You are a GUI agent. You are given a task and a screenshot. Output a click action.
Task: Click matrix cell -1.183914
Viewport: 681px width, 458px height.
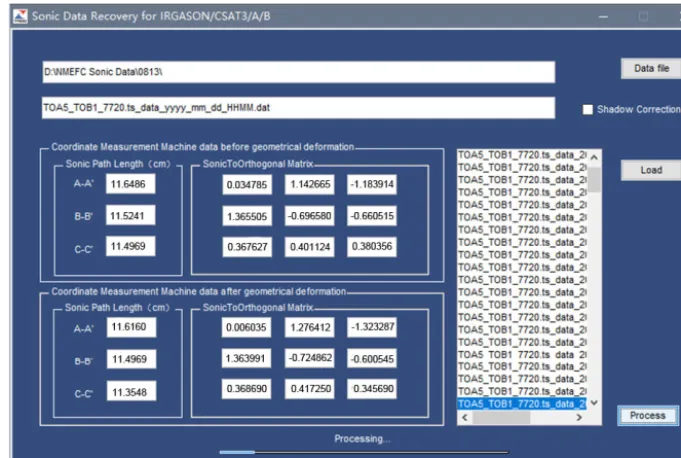click(372, 184)
